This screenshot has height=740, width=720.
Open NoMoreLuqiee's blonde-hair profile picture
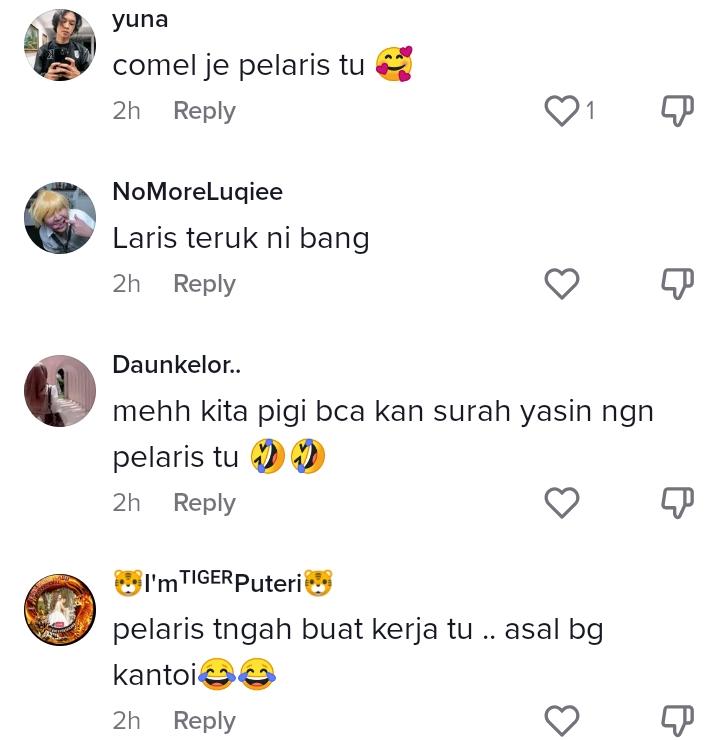point(60,218)
